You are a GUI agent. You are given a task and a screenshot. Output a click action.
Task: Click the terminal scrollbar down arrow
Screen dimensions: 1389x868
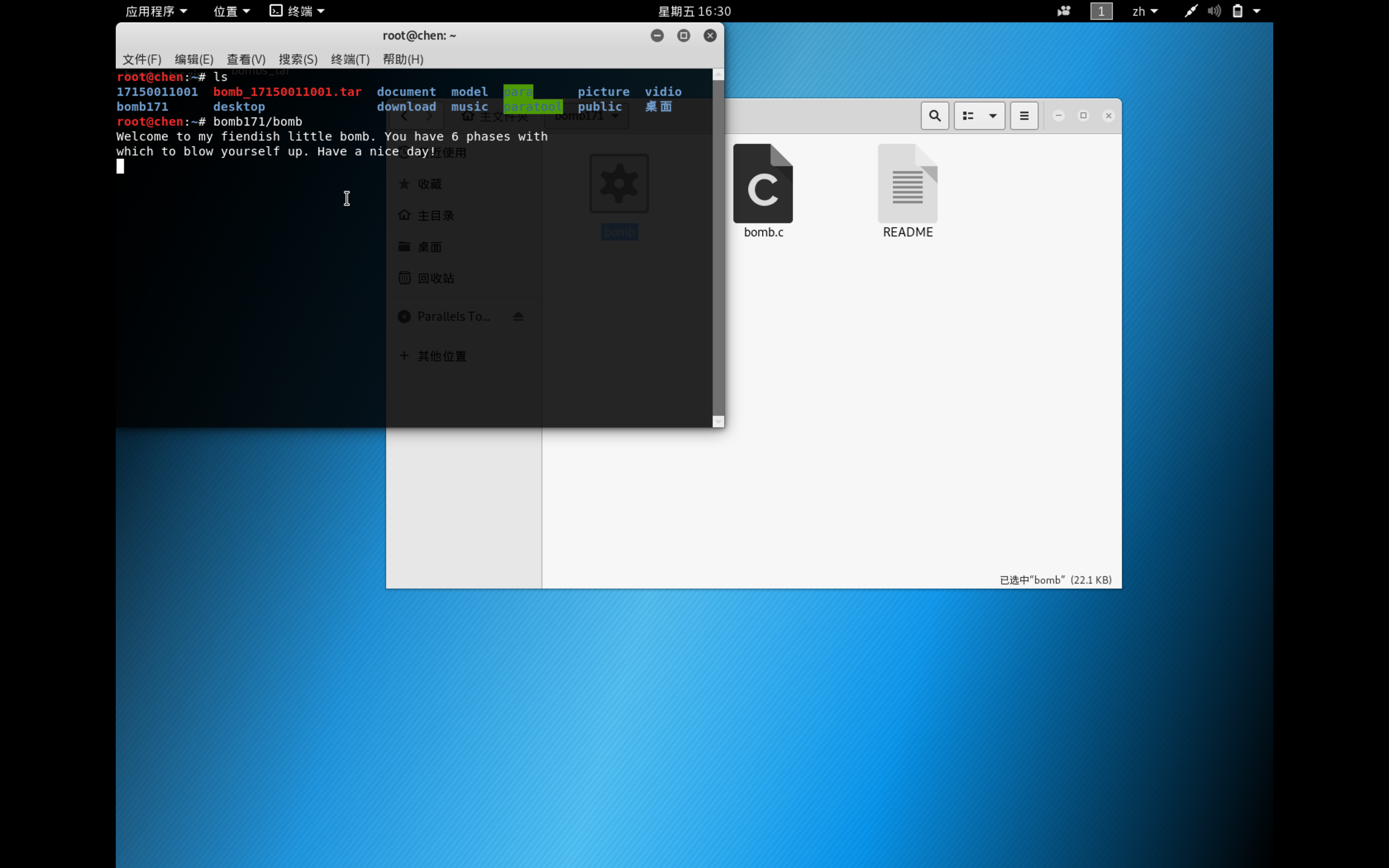[x=718, y=422]
